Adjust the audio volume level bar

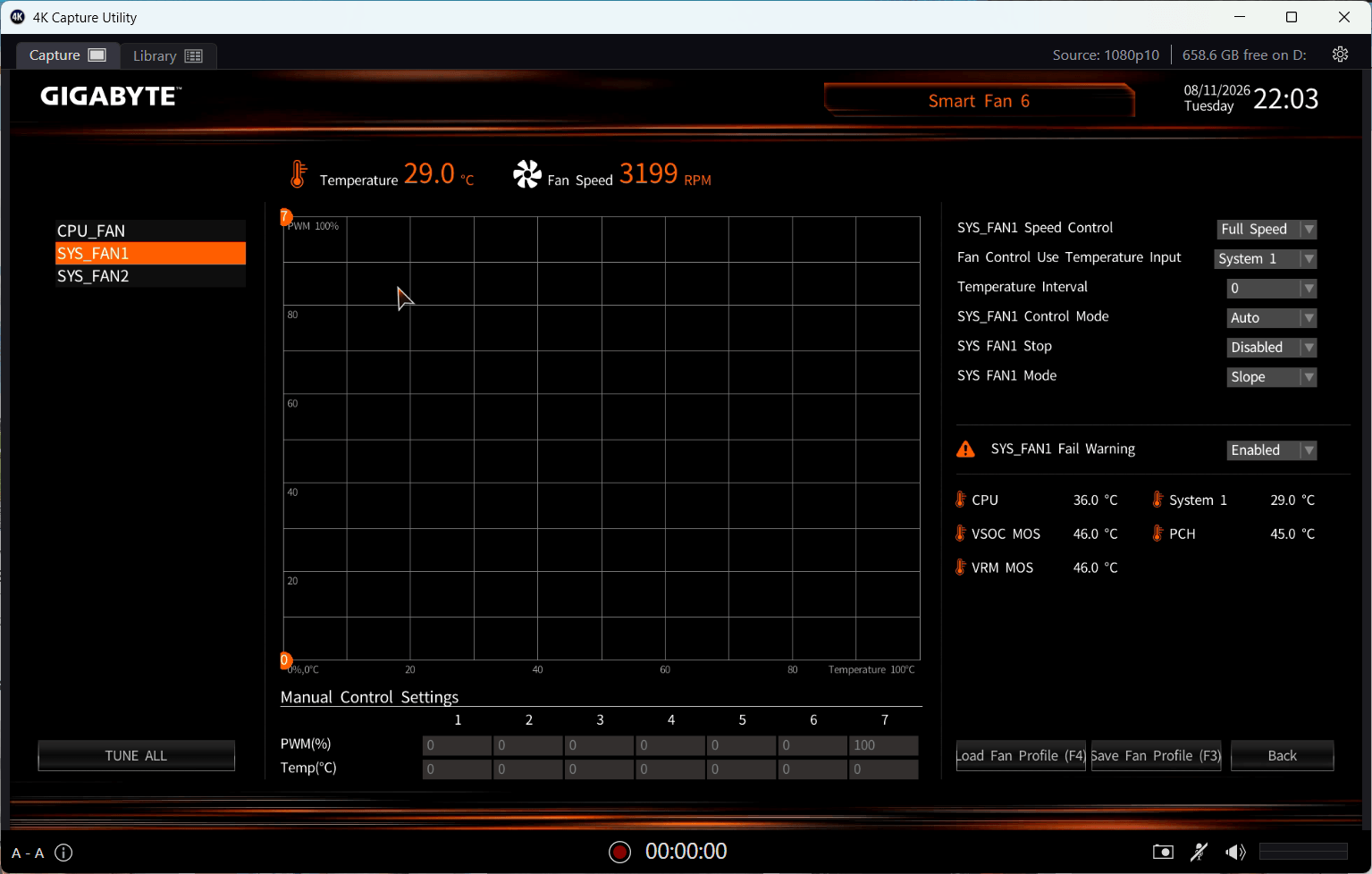click(1303, 852)
